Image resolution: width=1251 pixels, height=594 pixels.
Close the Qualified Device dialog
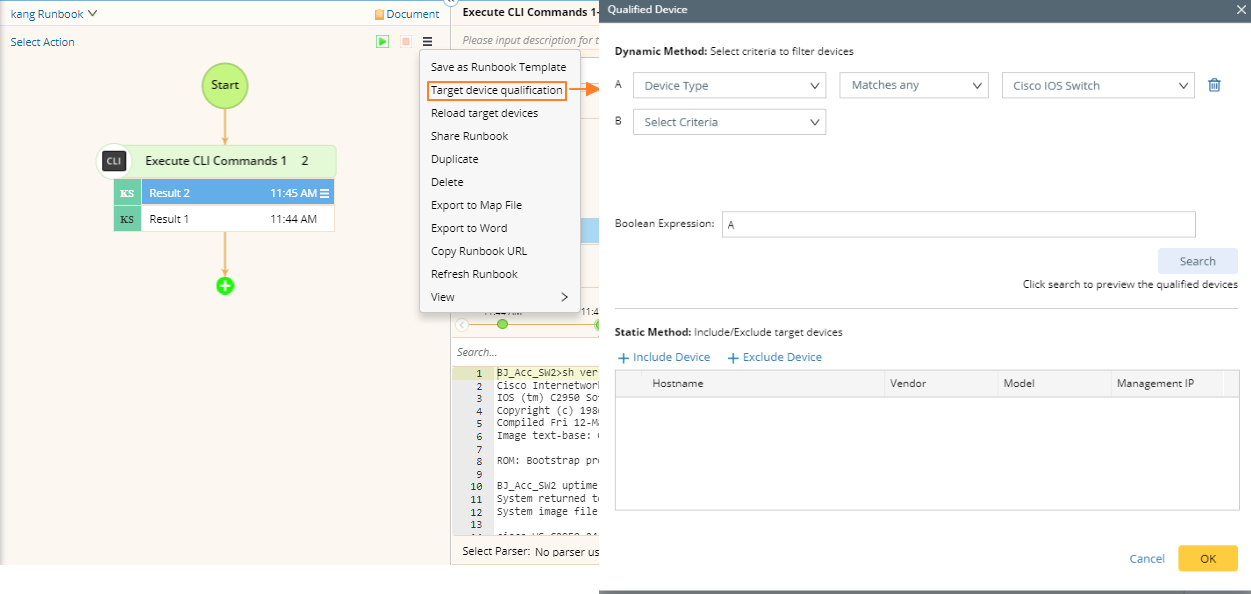click(1241, 9)
